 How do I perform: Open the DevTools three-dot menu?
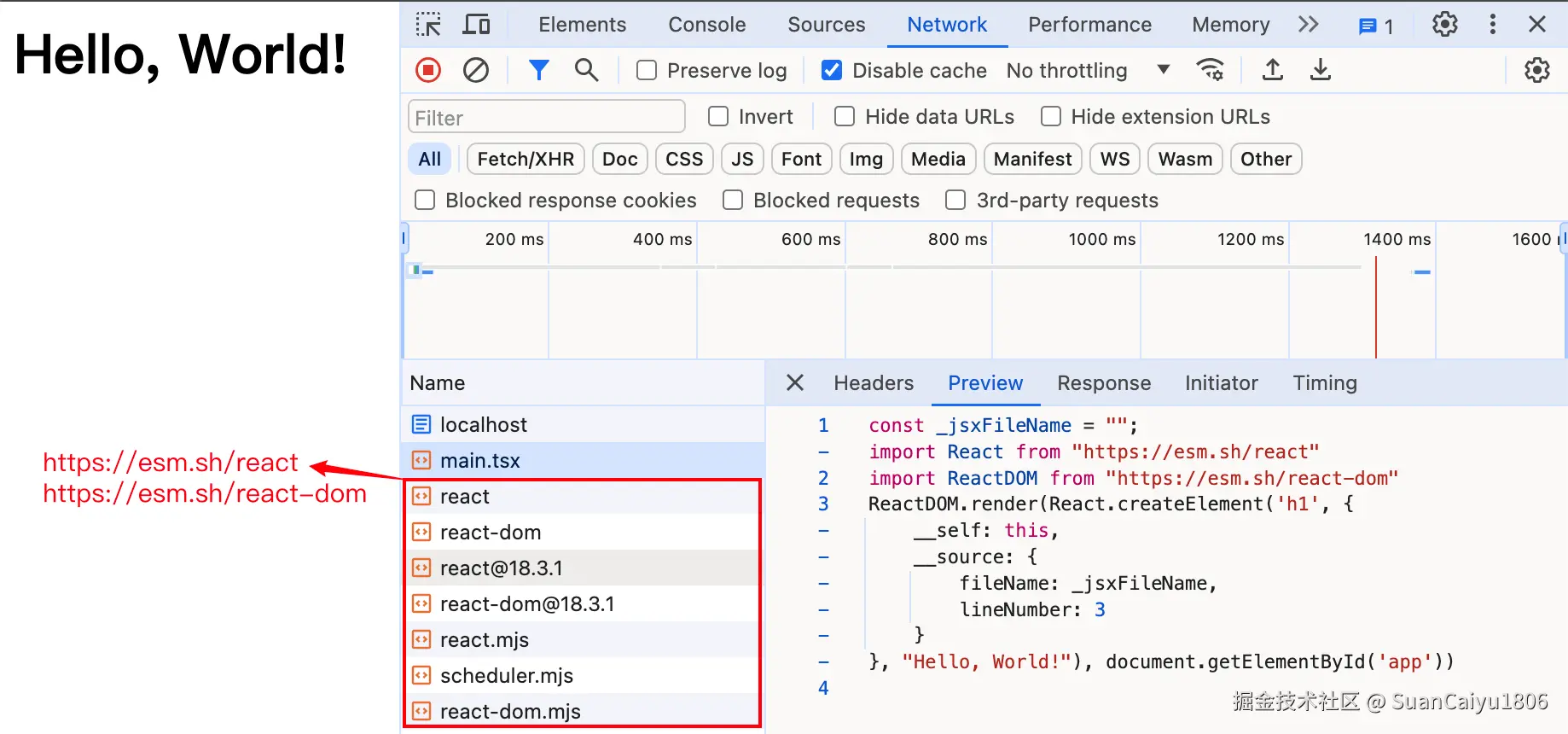click(1492, 25)
